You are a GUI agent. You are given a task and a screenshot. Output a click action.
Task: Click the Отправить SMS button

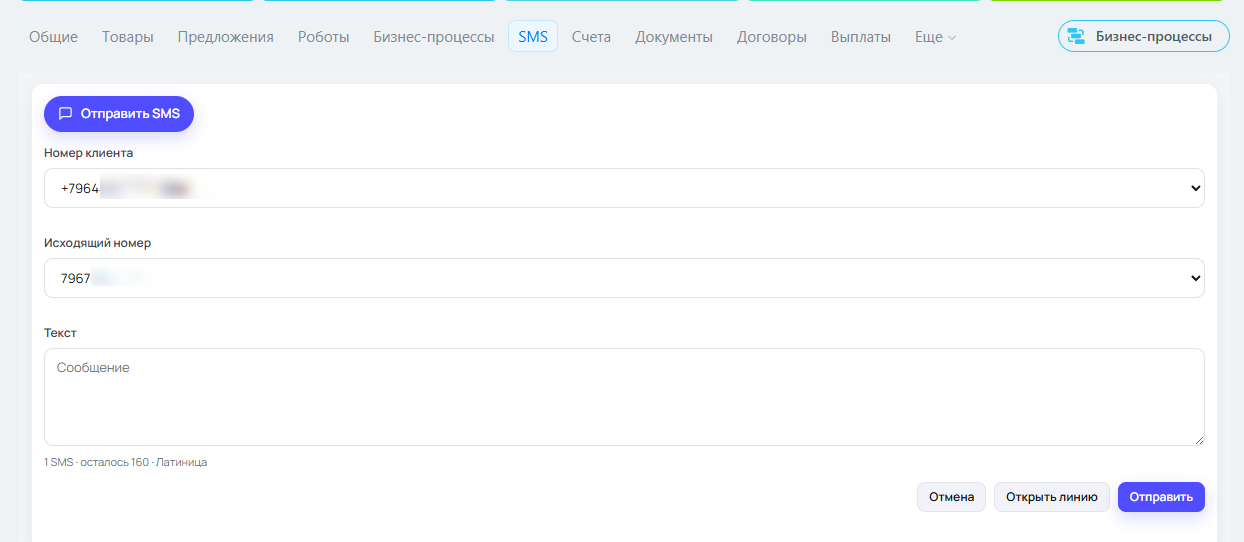pyautogui.click(x=119, y=114)
